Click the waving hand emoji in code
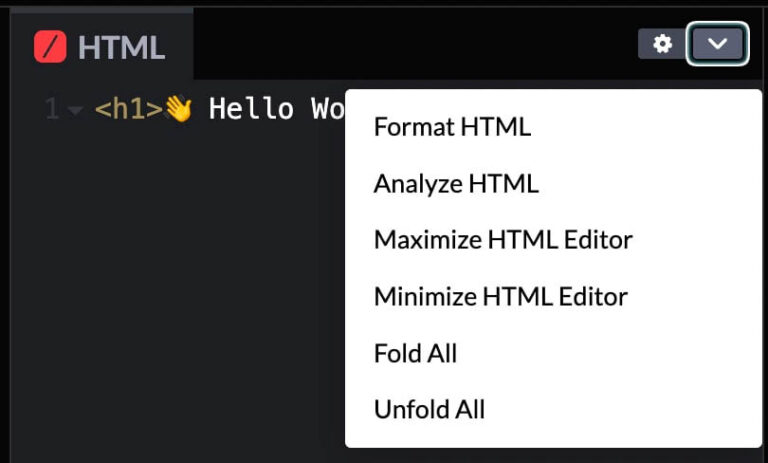Image resolution: width=768 pixels, height=463 pixels. (178, 109)
